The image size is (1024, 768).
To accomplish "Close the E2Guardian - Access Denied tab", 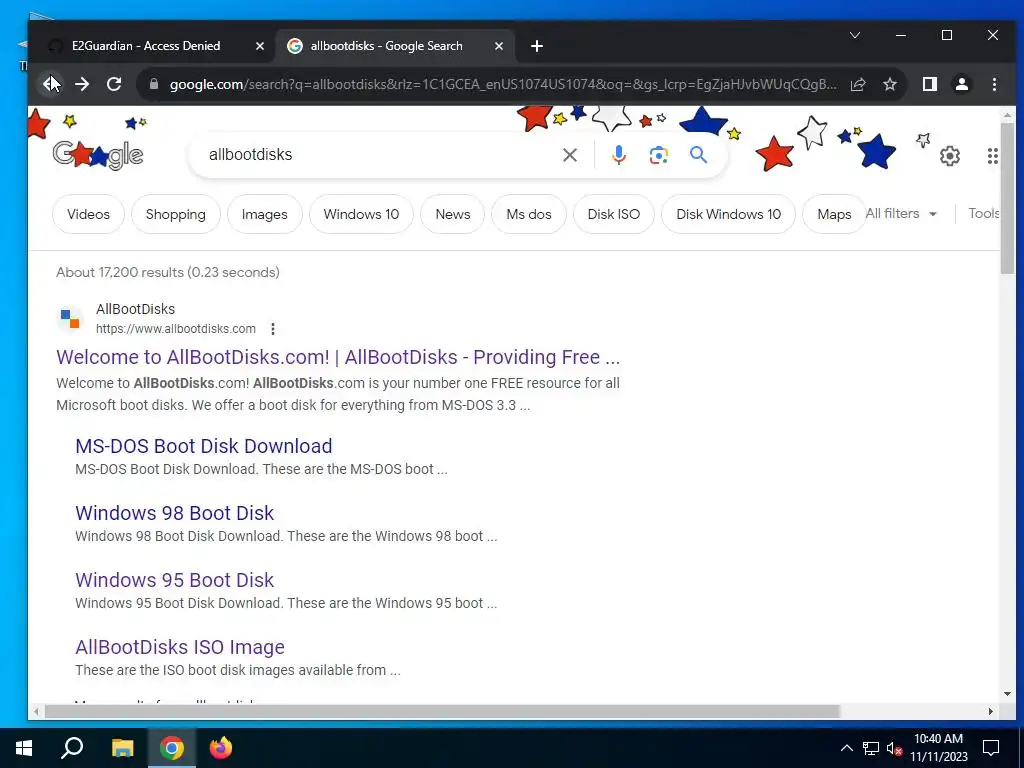I will click(259, 46).
